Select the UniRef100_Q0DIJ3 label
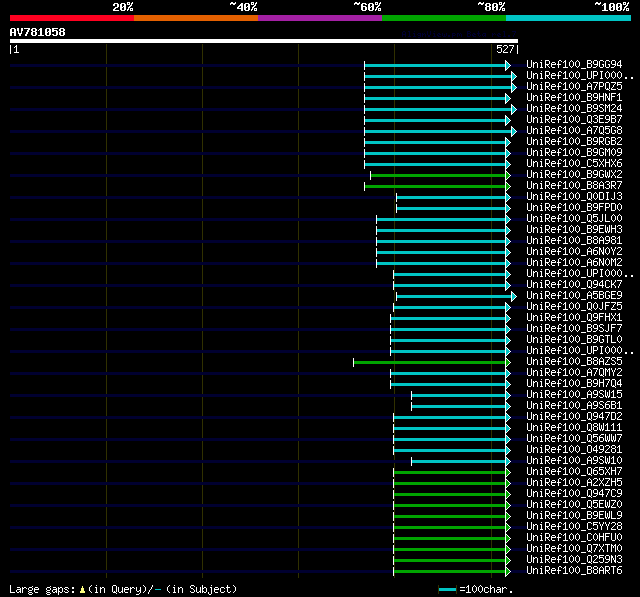Image resolution: width=640 pixels, height=597 pixels. point(574,197)
